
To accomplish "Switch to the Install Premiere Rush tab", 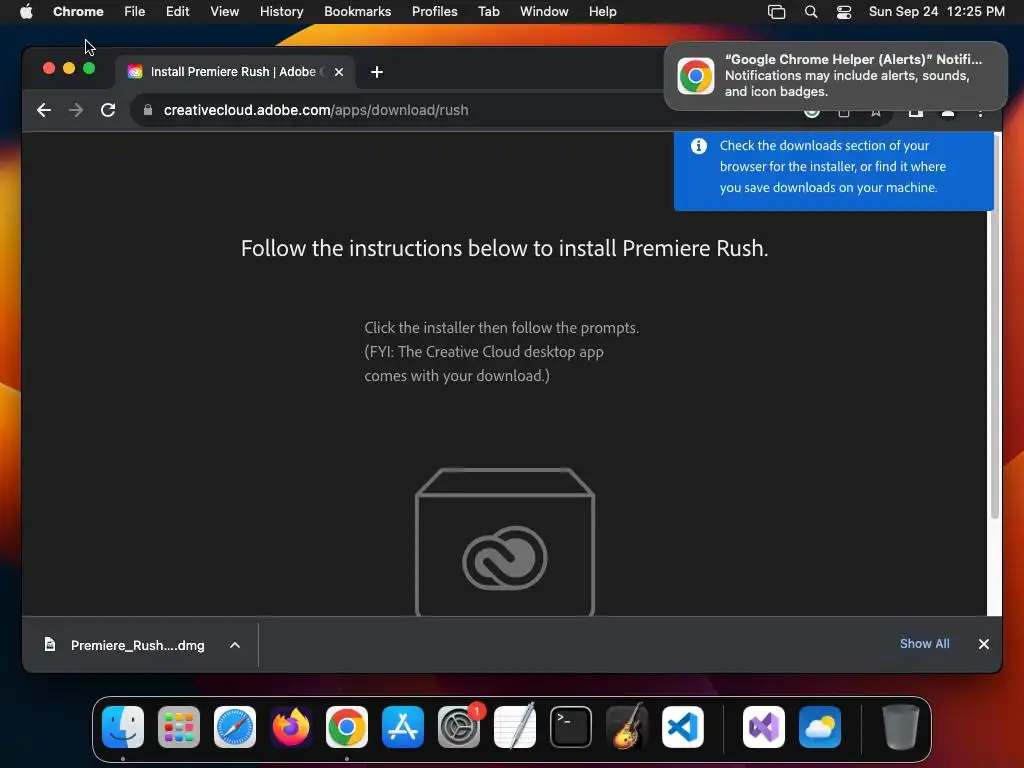I will point(235,72).
